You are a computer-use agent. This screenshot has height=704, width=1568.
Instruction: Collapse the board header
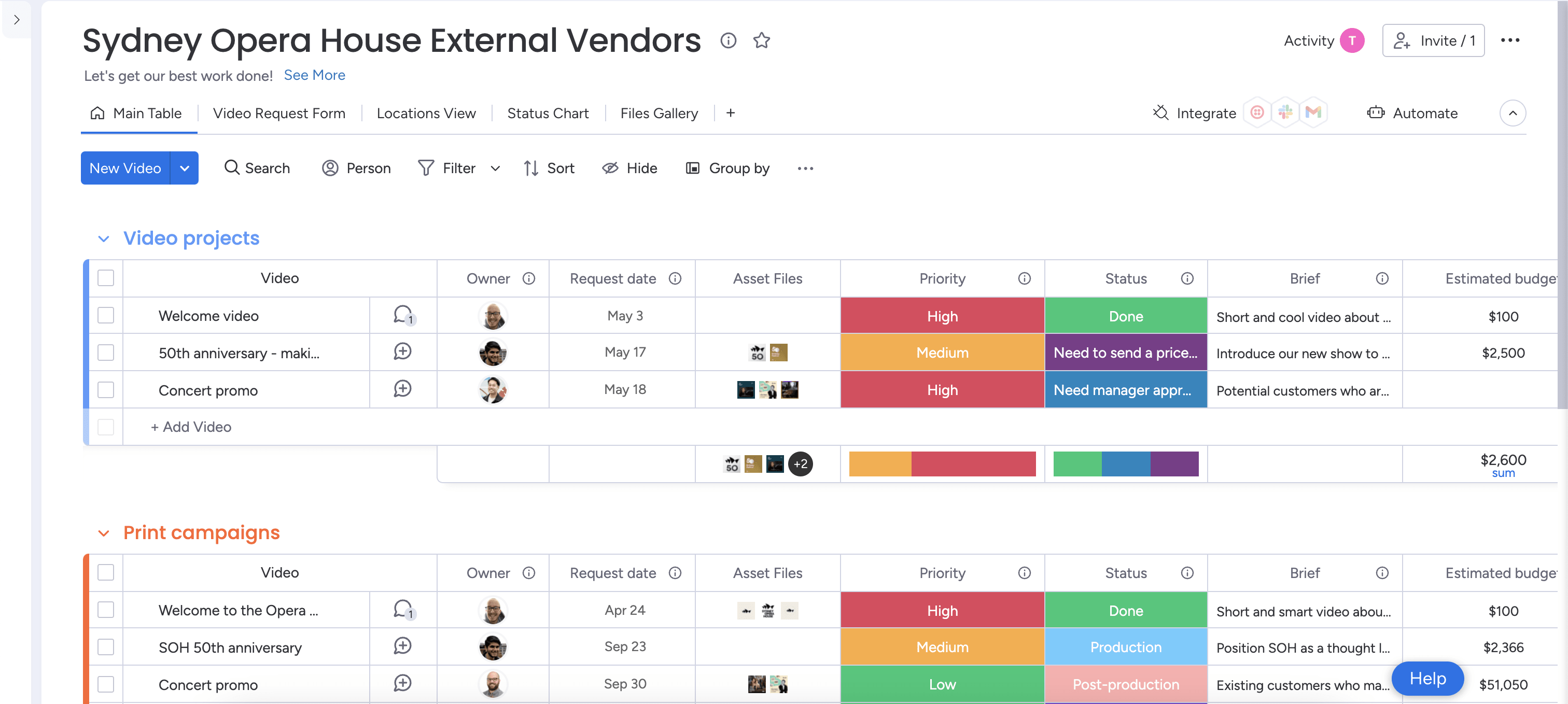pyautogui.click(x=1513, y=113)
